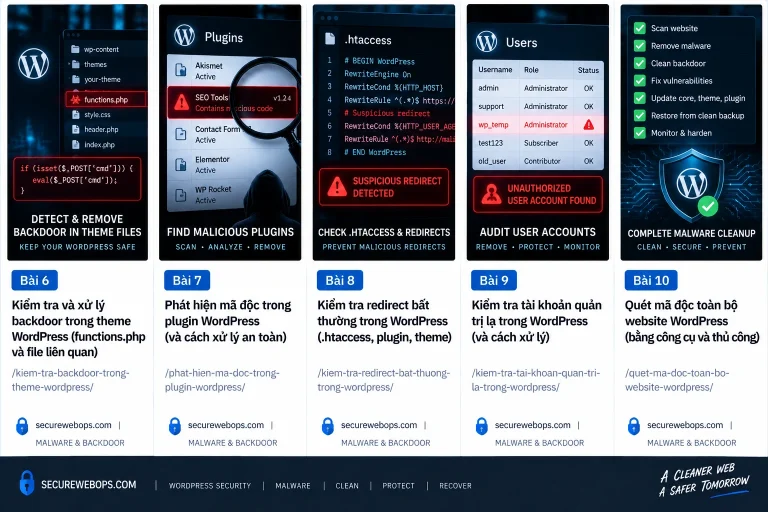
Task: Click the /kiem-tra-backdoor-trong-theme-wordpress/ URL
Action: [71, 380]
